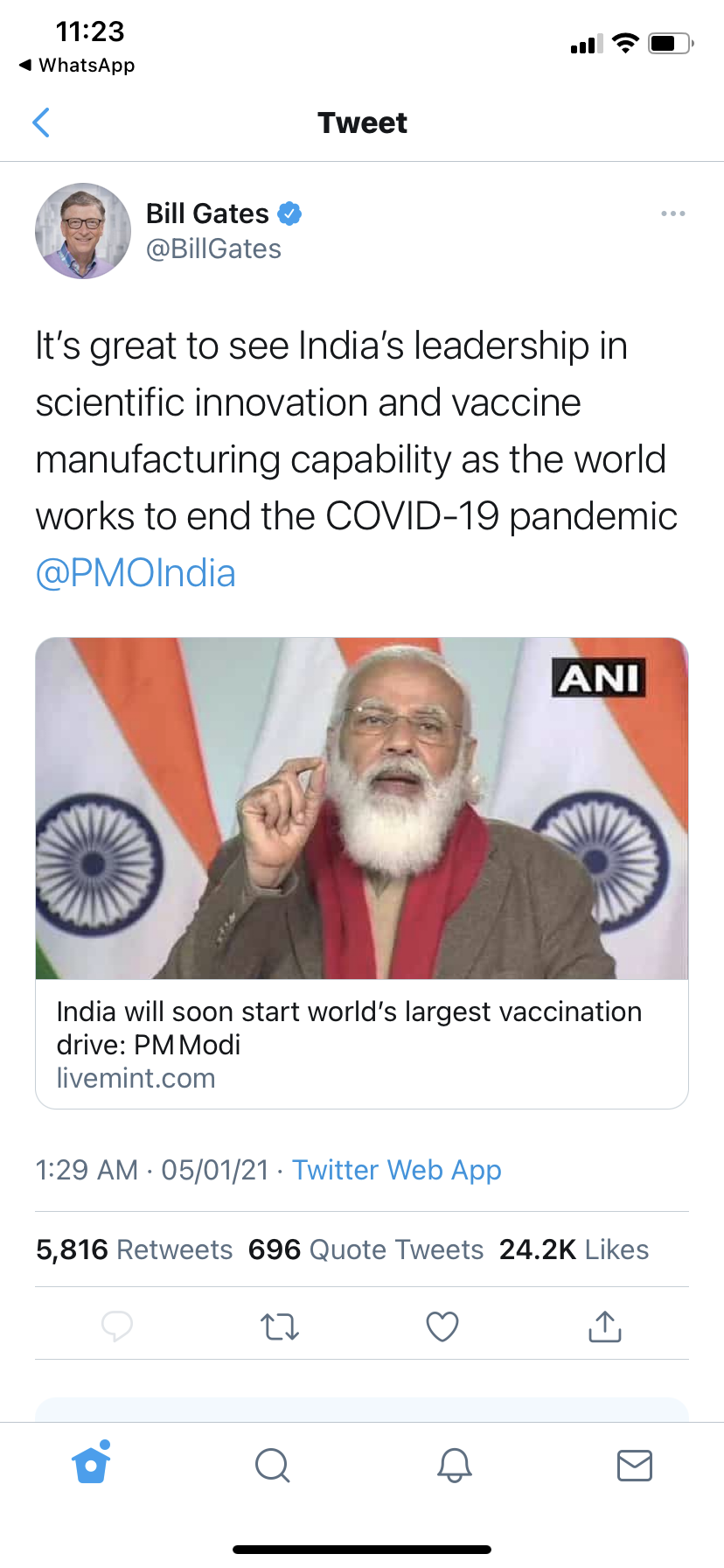
Task: View the 5,816 Retweets list
Action: point(135,1249)
